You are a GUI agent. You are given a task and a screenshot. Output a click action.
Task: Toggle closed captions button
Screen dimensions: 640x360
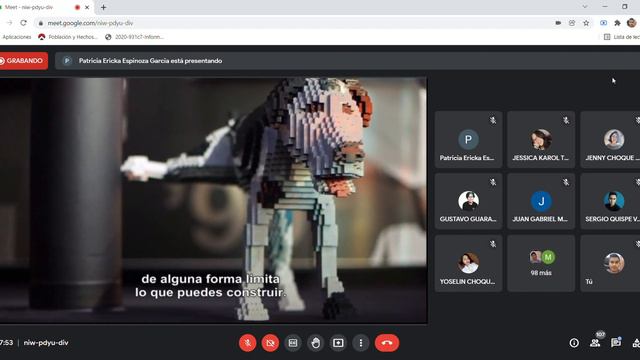click(293, 343)
